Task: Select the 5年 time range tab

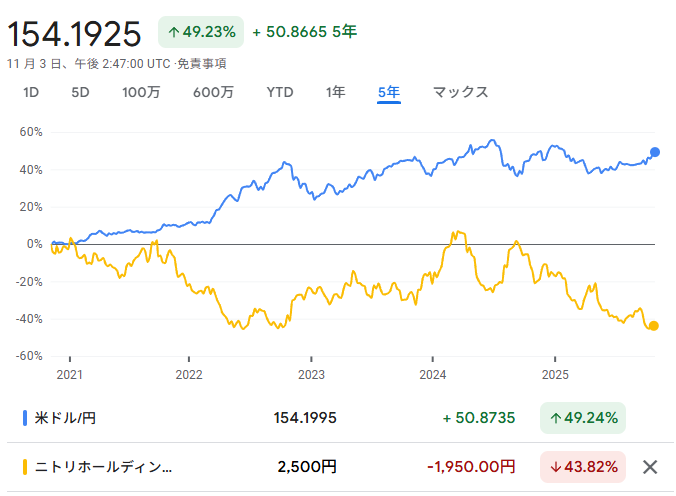Action: click(389, 92)
